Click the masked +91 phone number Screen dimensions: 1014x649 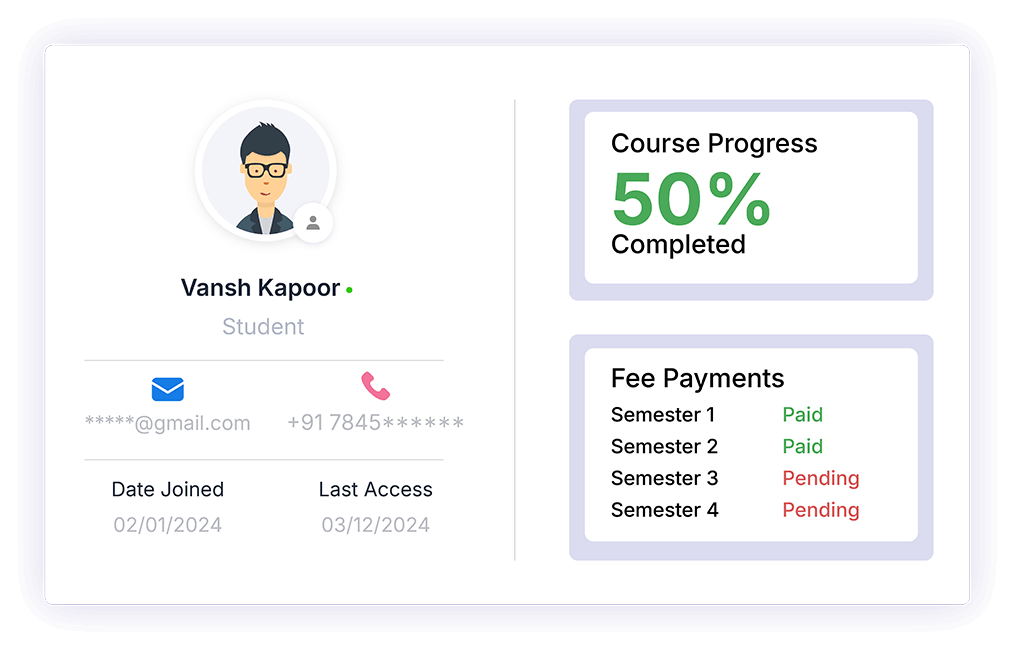tap(375, 423)
